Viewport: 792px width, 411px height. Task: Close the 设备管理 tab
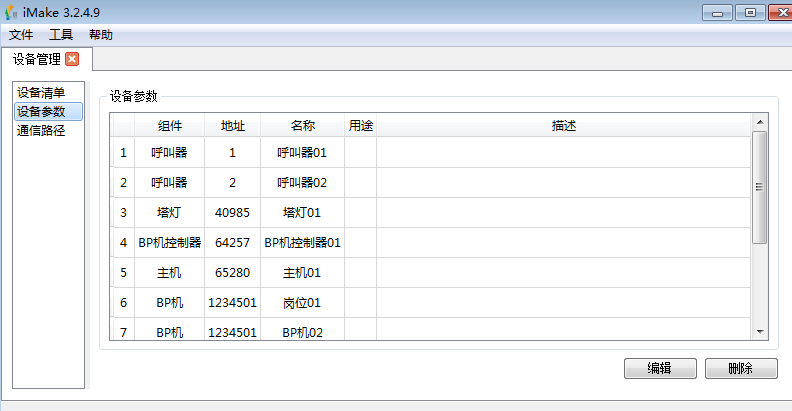pyautogui.click(x=72, y=59)
